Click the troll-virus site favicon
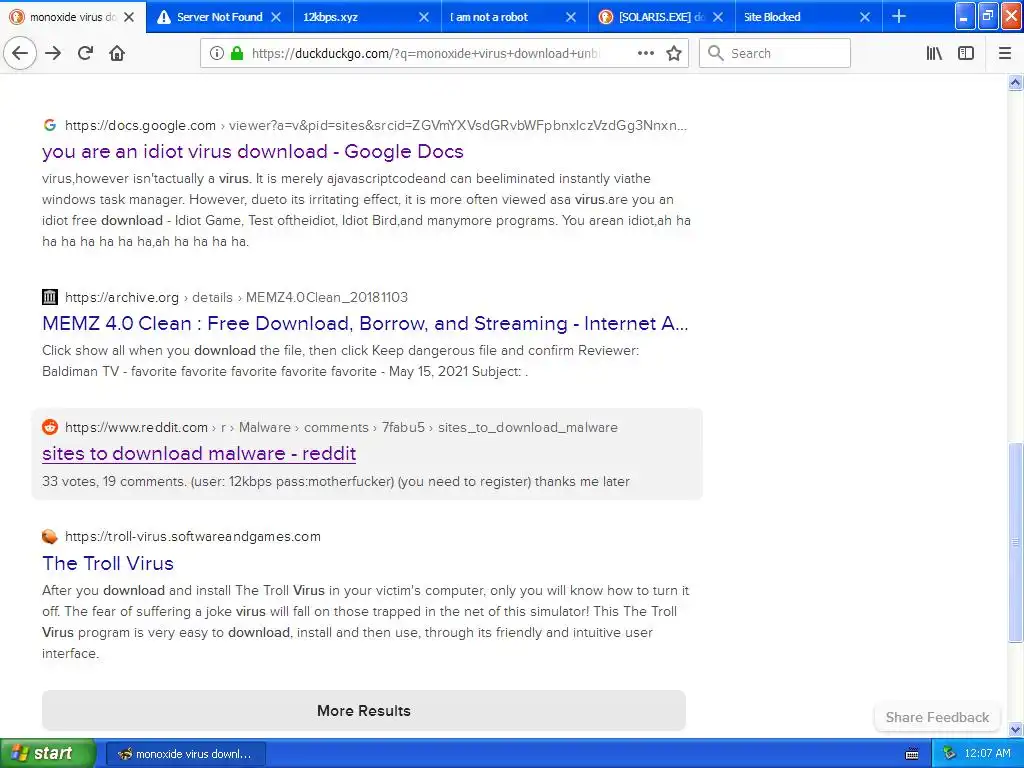The width and height of the screenshot is (1024, 768). point(50,536)
